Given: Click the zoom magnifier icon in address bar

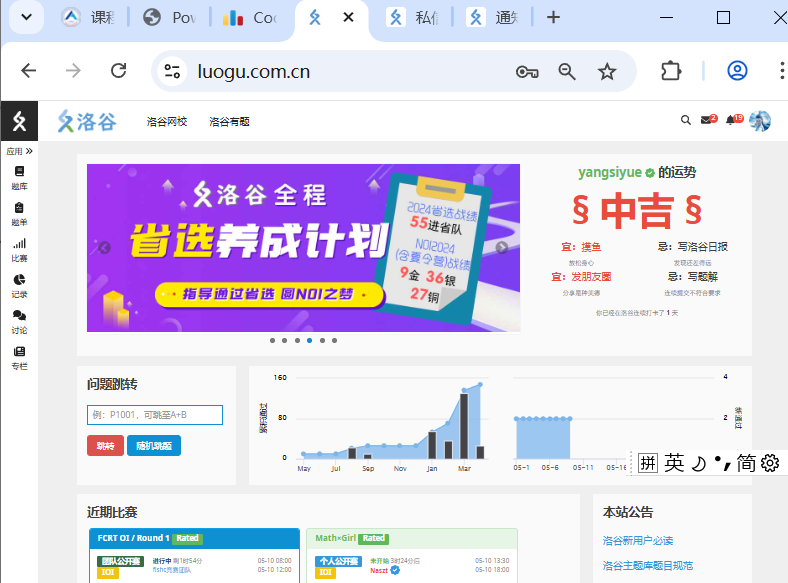Looking at the screenshot, I should (567, 72).
